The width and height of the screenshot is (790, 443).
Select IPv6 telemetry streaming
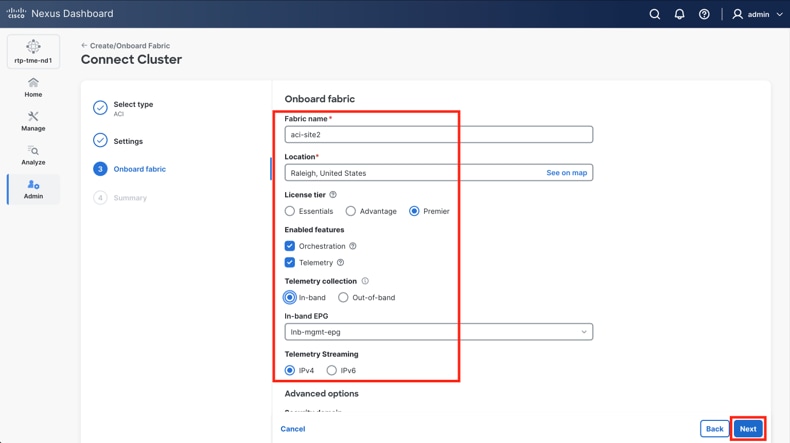pos(332,370)
